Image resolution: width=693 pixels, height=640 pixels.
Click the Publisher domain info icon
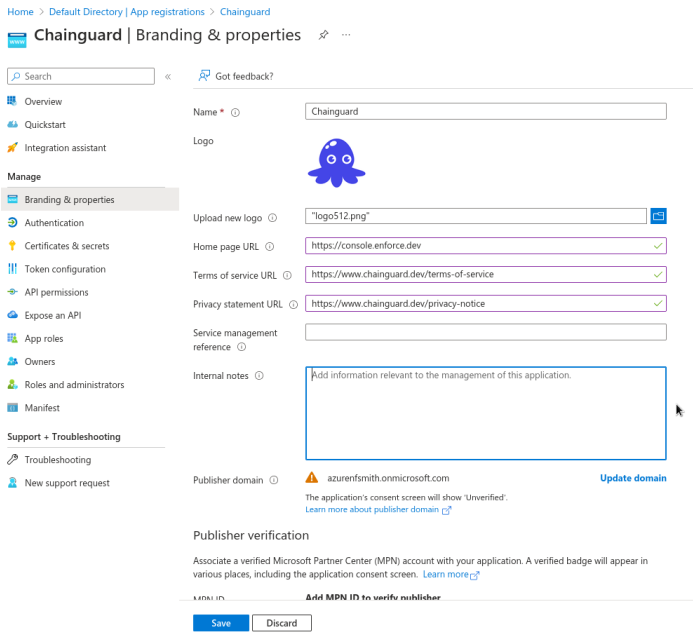tap(274, 480)
